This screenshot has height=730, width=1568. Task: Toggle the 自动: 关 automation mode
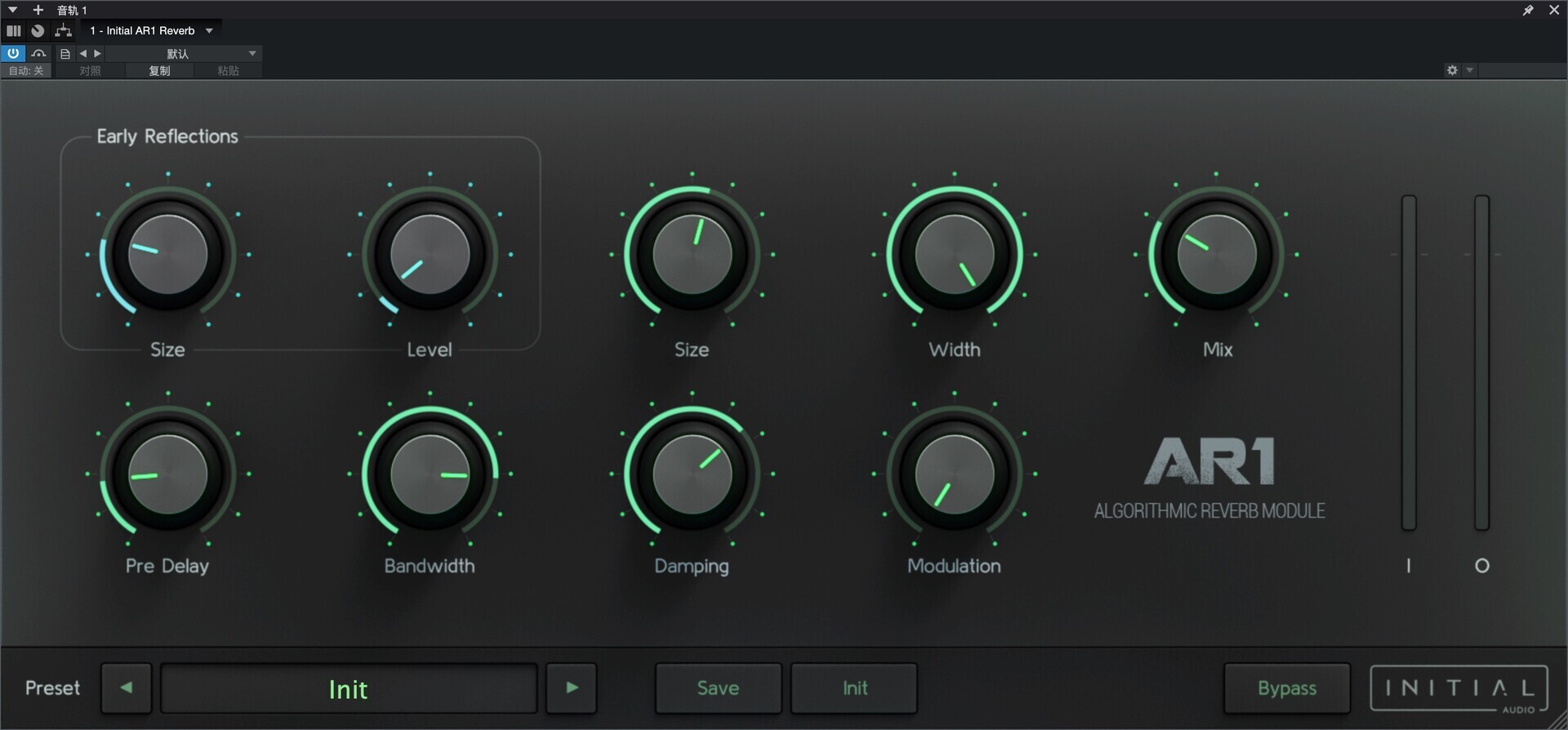point(26,71)
